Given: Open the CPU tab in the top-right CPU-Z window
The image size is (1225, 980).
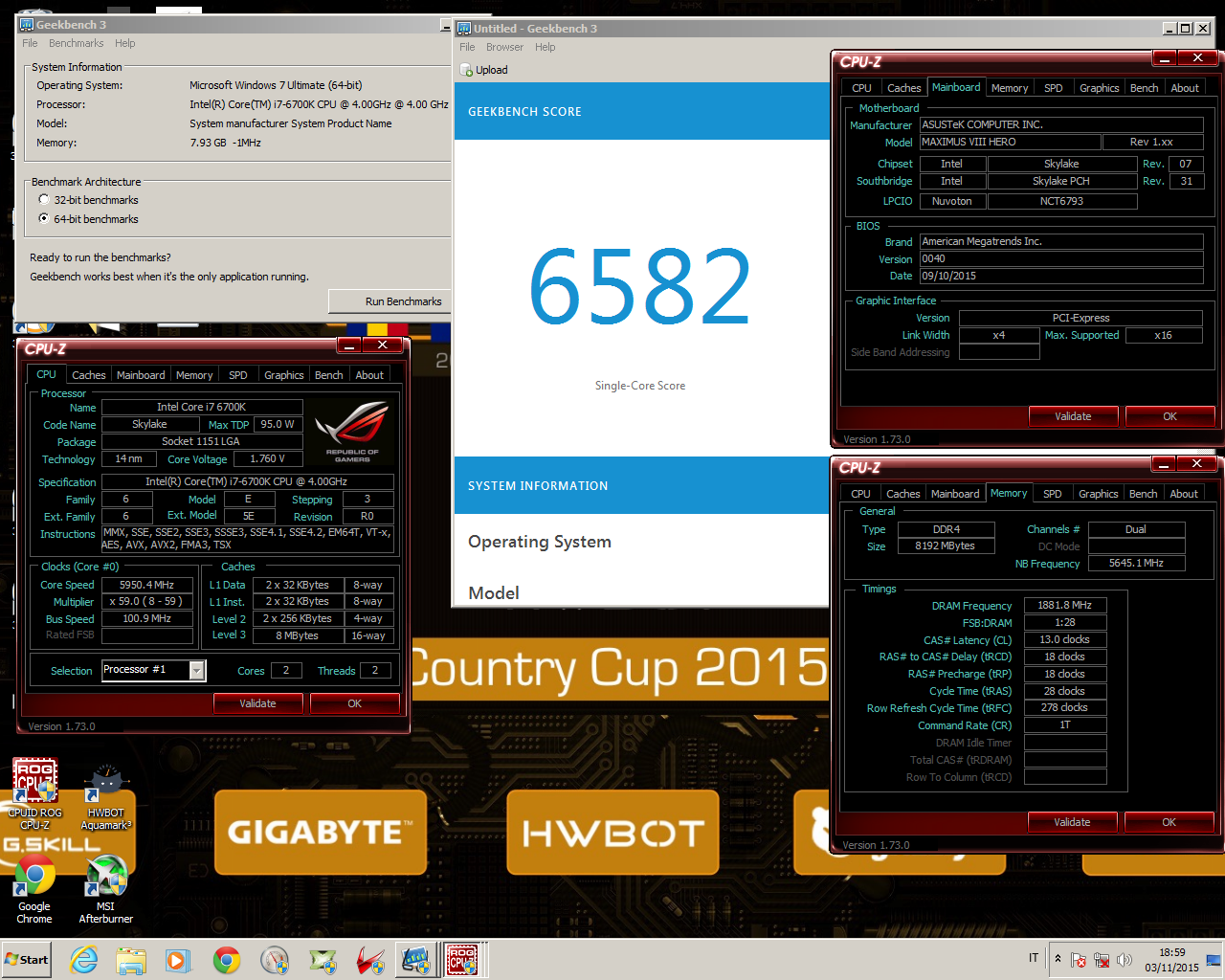Looking at the screenshot, I should click(x=861, y=88).
